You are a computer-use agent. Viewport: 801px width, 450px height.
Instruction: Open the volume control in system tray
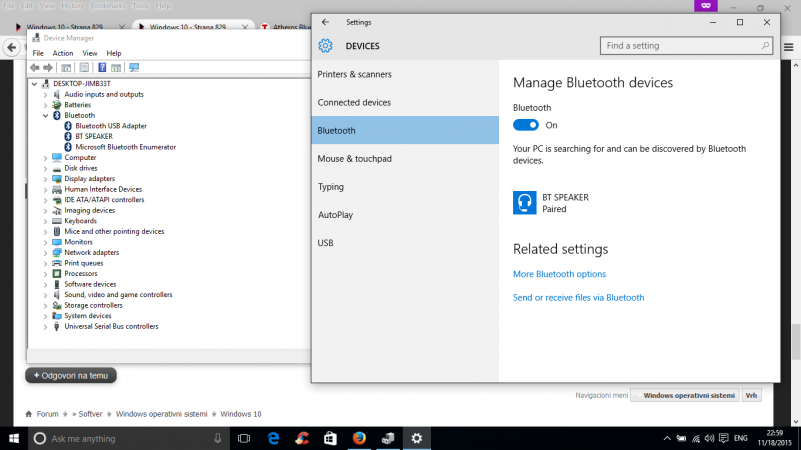(x=709, y=438)
